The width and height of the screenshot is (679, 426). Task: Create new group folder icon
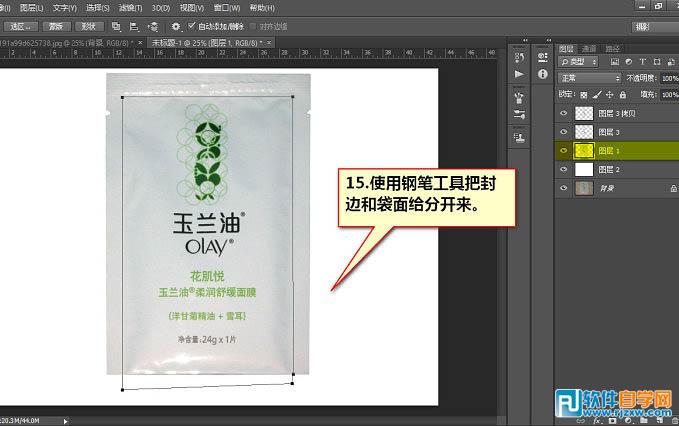point(644,420)
